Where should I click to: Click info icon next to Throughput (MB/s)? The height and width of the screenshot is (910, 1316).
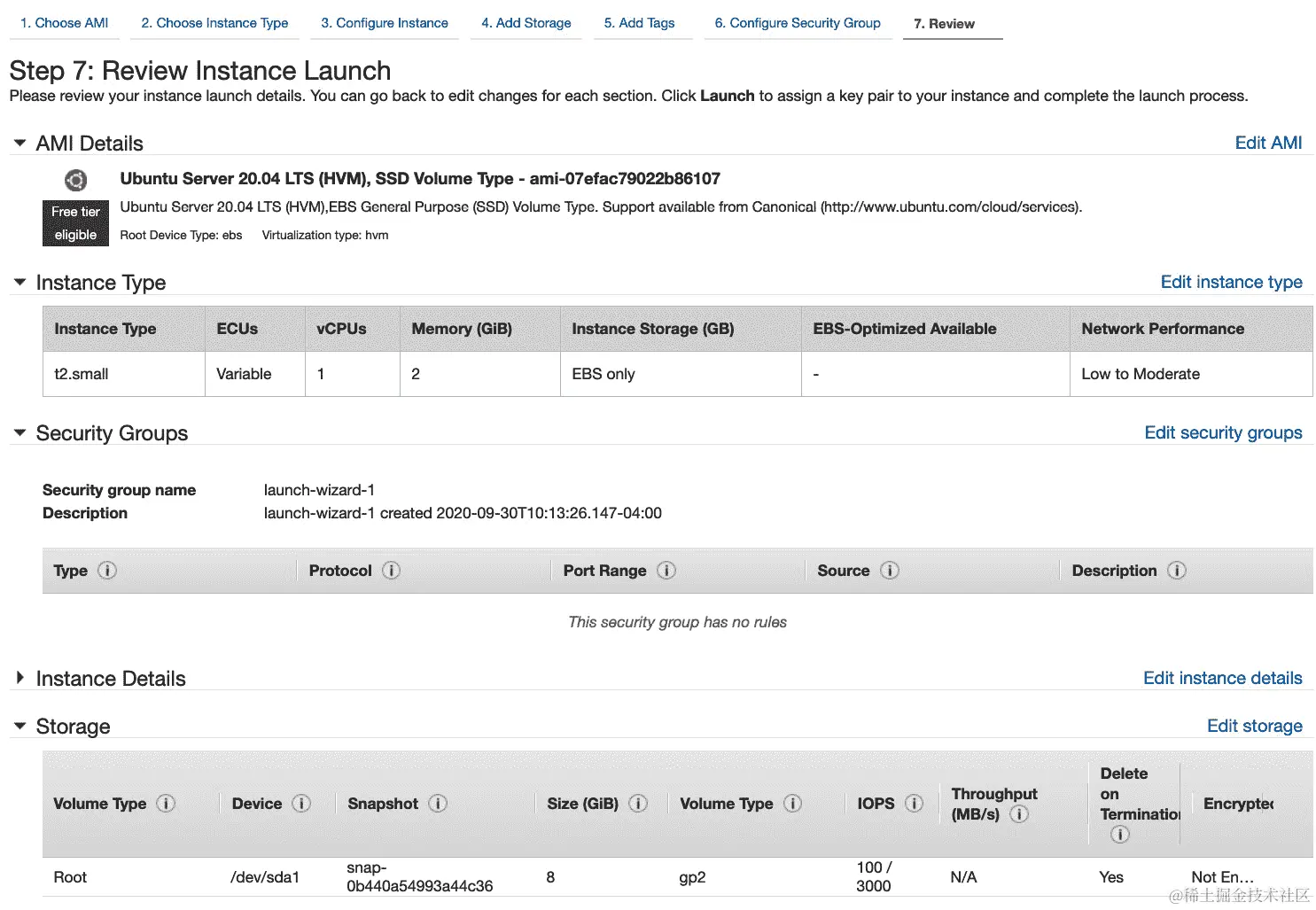click(1019, 814)
